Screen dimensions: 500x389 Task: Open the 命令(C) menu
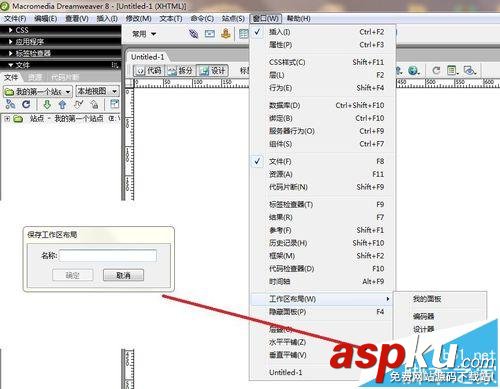[x=202, y=19]
